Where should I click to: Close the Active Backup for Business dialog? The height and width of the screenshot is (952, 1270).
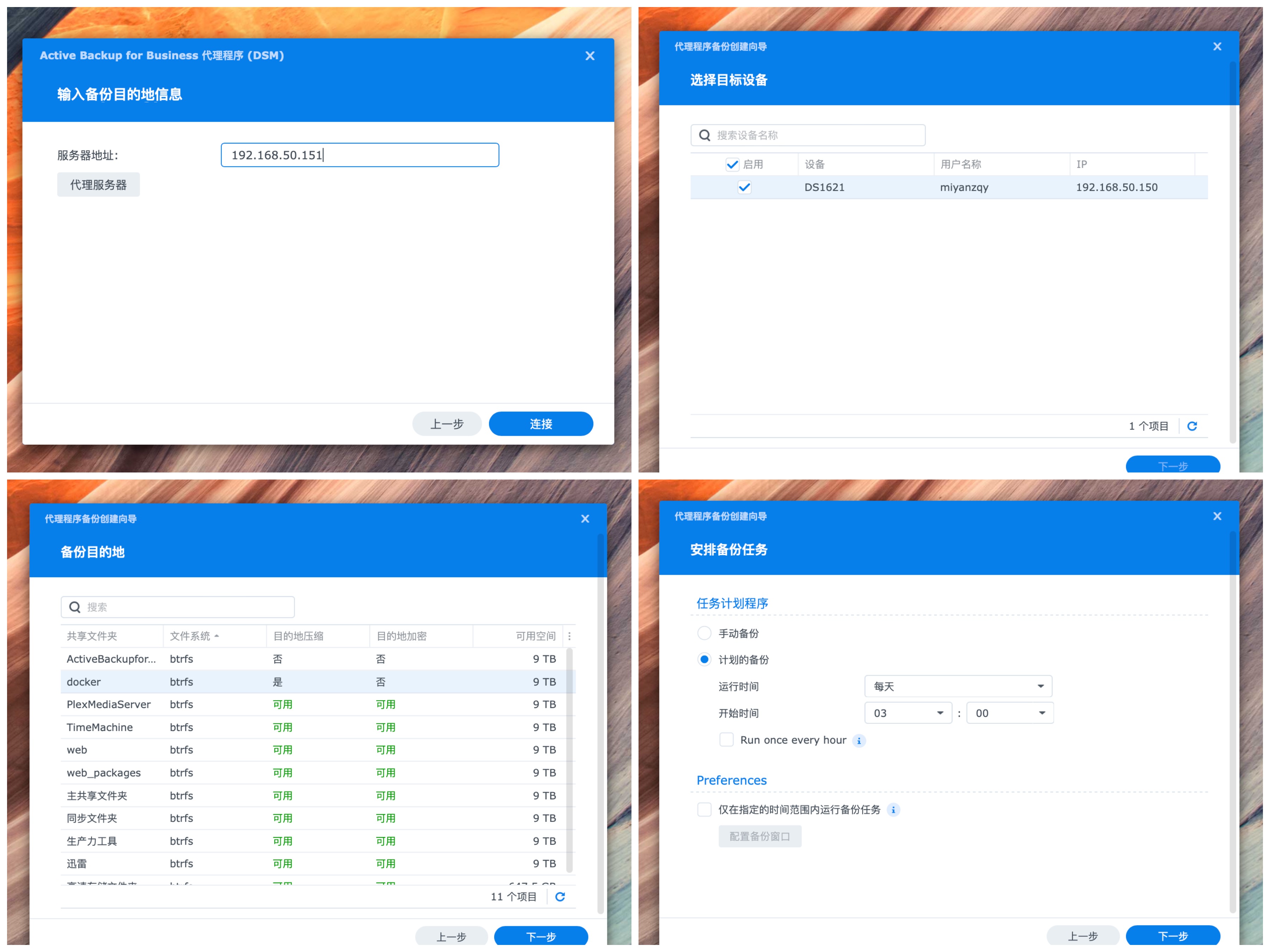click(x=589, y=56)
